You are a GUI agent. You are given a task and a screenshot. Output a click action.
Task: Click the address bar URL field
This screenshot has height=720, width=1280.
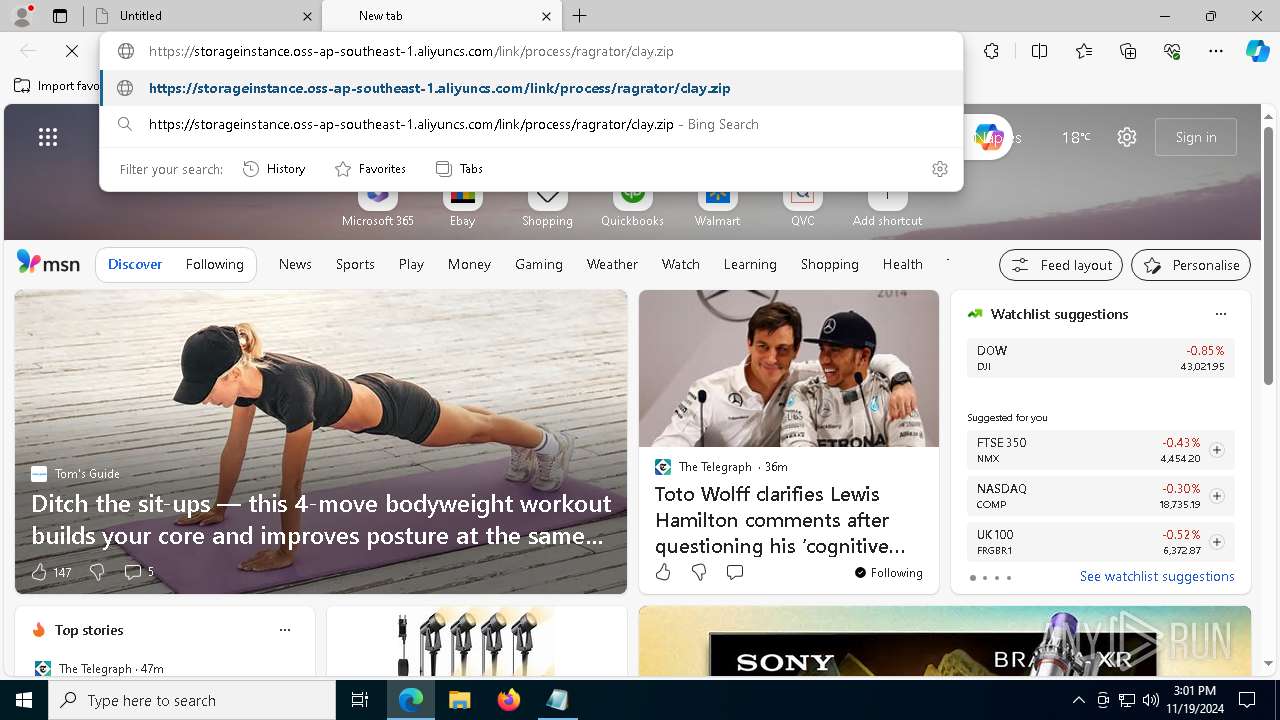click(531, 51)
